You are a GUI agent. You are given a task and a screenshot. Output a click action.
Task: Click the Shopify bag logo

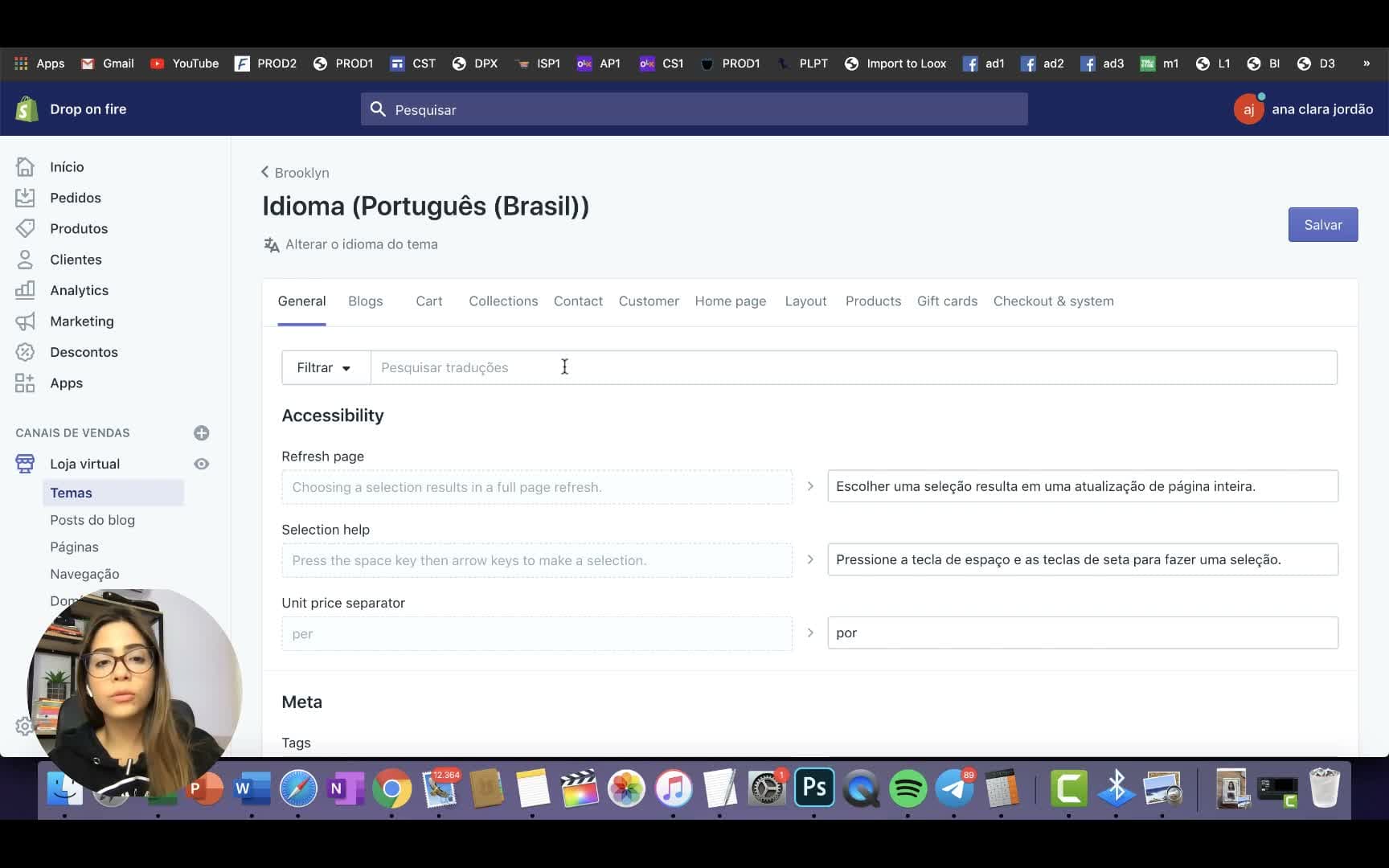(27, 109)
